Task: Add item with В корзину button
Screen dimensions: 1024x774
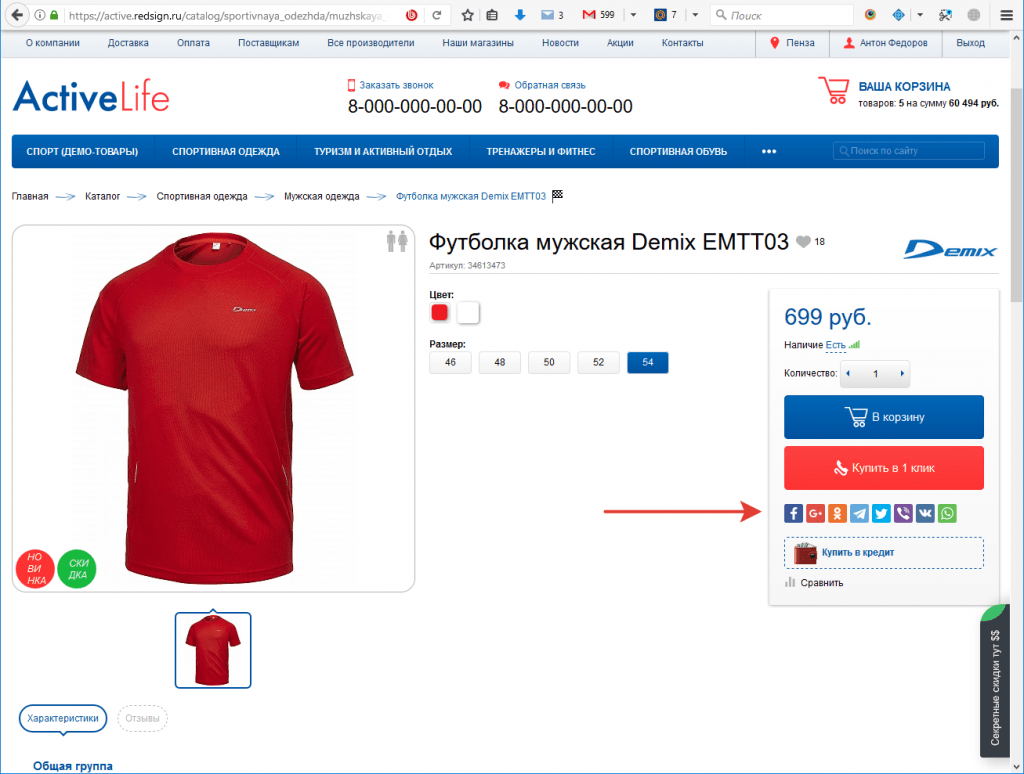Action: 884,417
